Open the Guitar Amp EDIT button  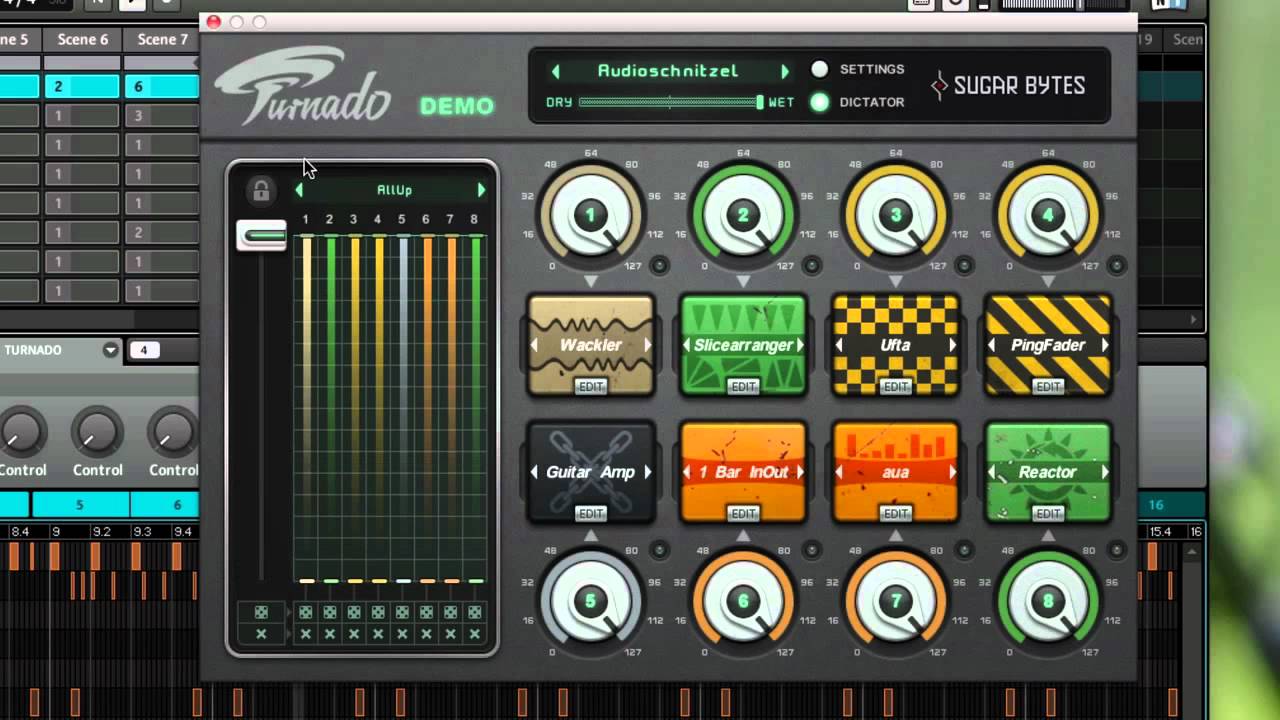(x=591, y=514)
